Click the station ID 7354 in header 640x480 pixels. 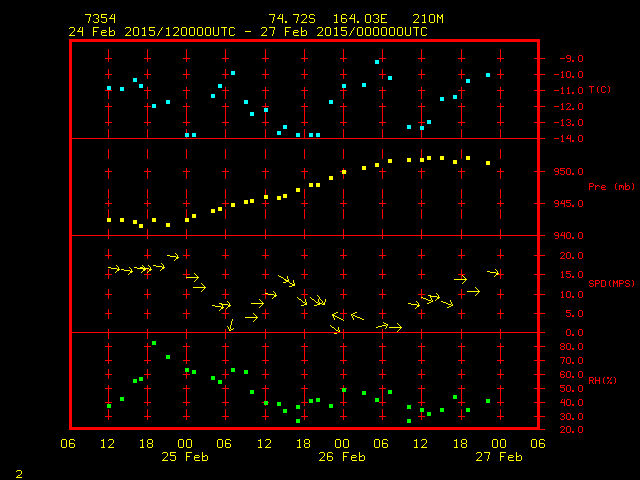[99, 19]
